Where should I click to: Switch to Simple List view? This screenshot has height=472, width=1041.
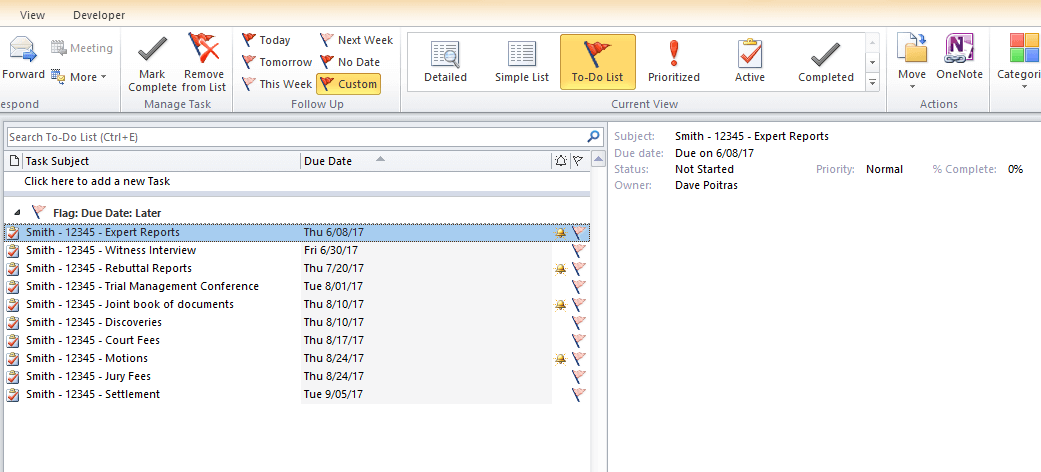522,62
